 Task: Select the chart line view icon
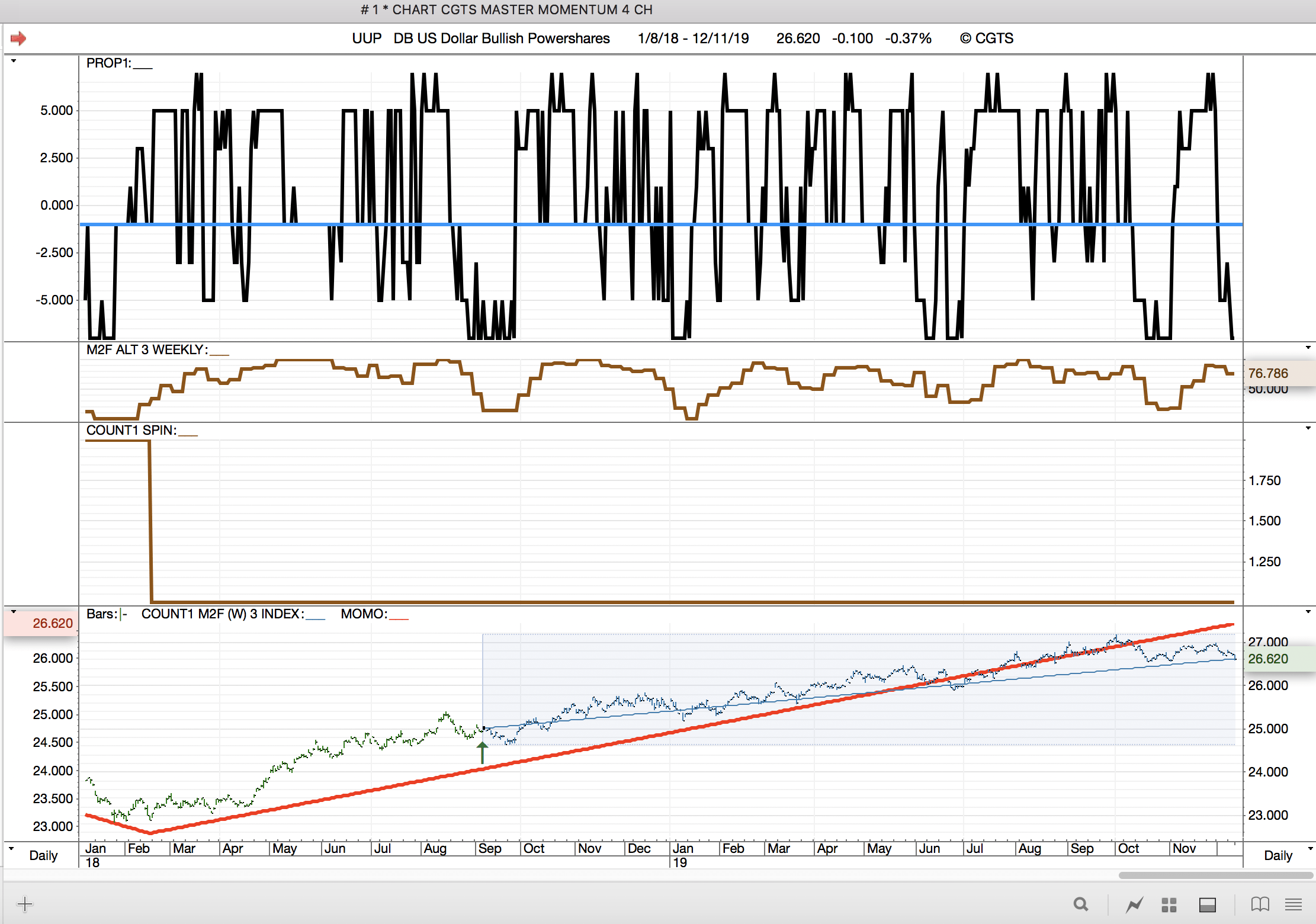pos(1134,904)
